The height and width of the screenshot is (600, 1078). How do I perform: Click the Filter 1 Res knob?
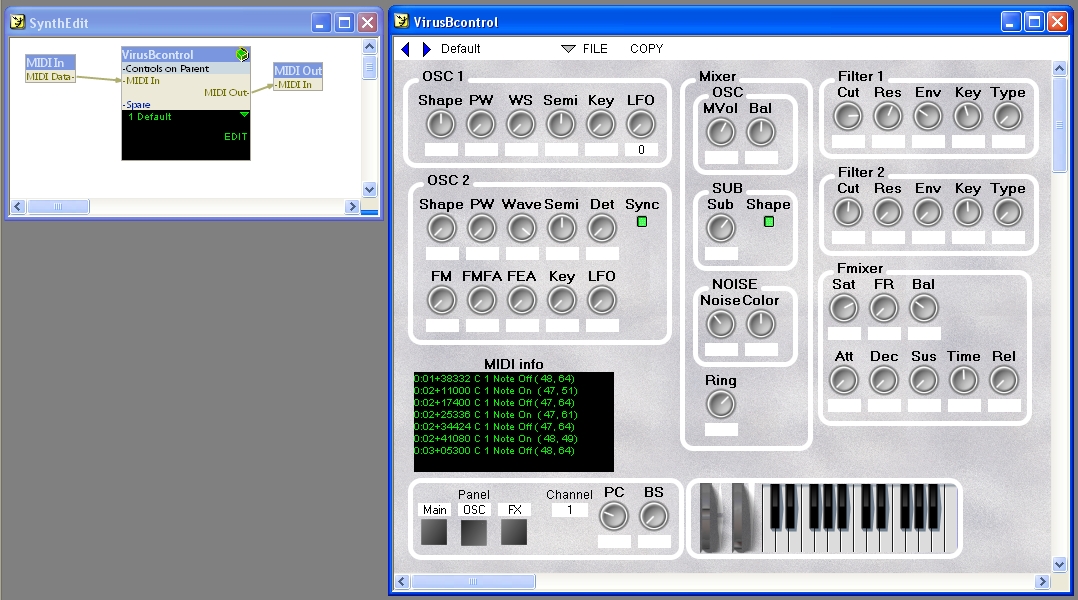pos(888,117)
